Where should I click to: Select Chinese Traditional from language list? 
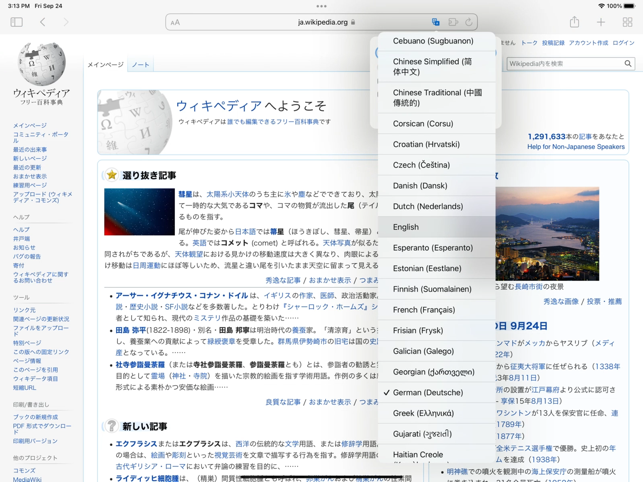436,98
